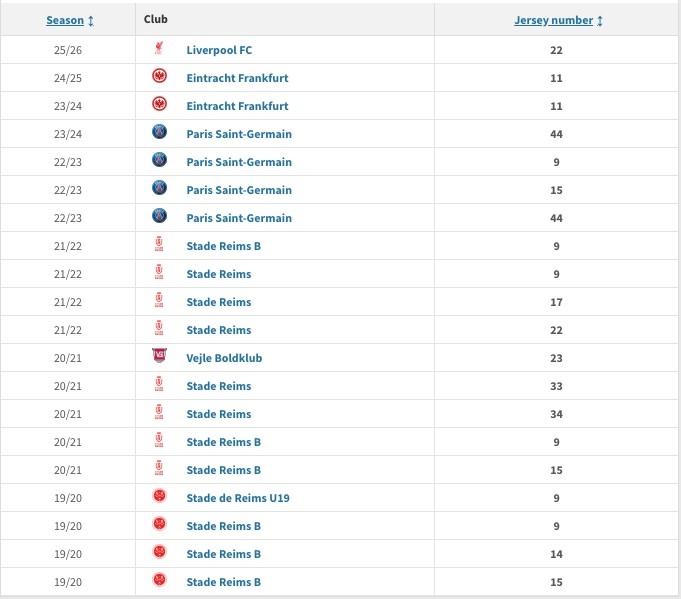
Task: Click the Eintracht Frankfurt crest for season 23/24
Action: (159, 106)
